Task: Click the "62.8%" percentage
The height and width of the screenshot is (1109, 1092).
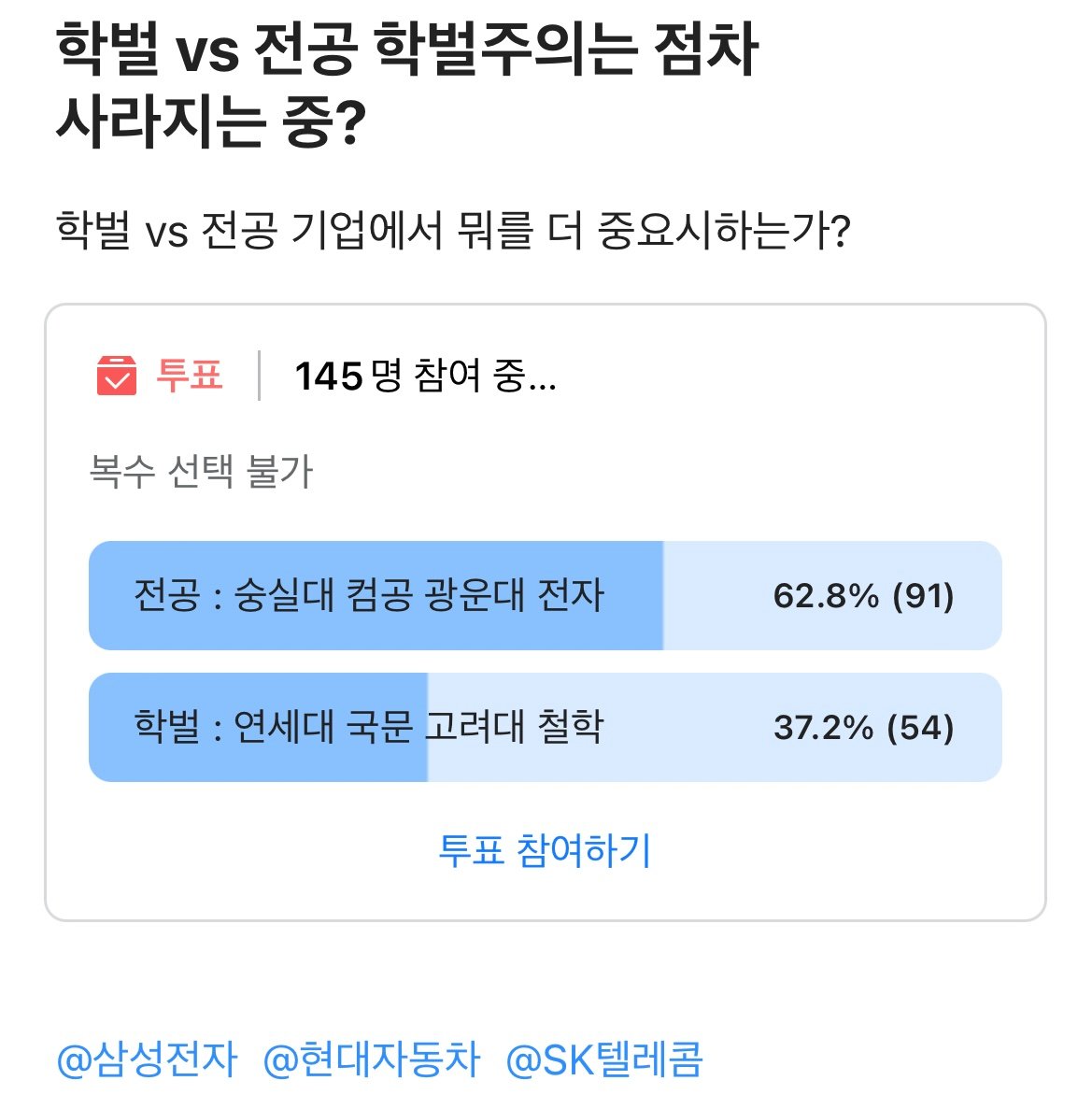Action: pyautogui.click(x=826, y=595)
